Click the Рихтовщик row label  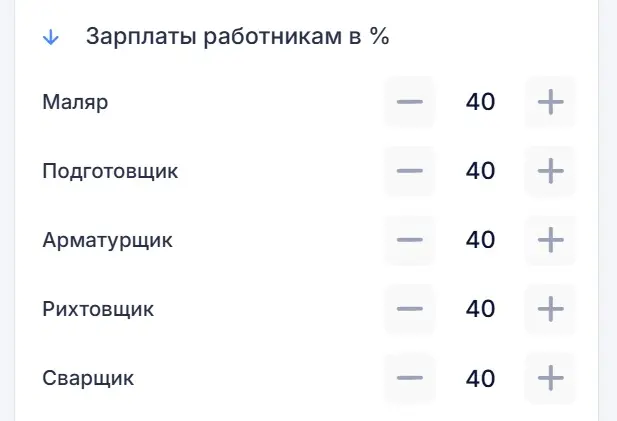[x=98, y=309]
